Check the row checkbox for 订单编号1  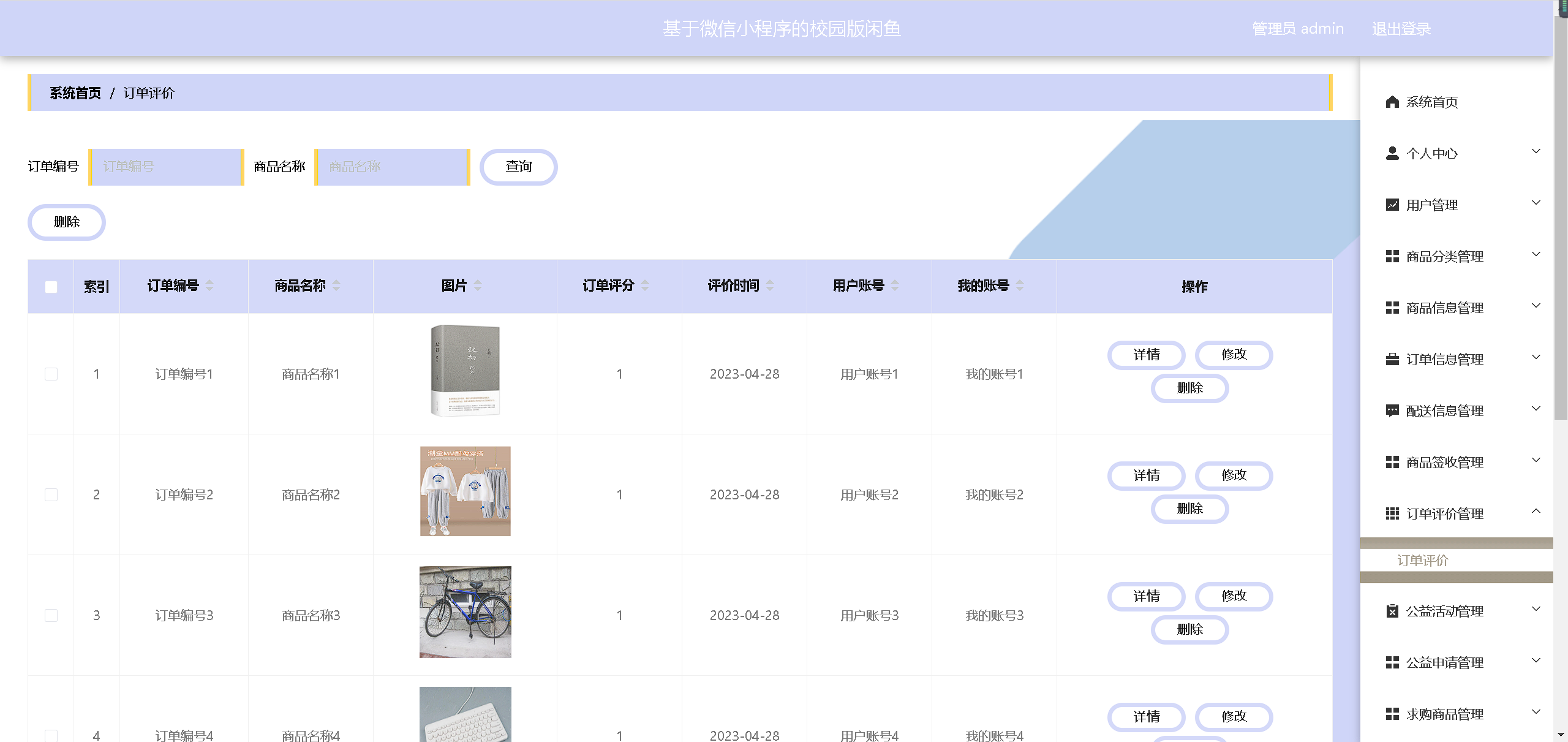click(x=51, y=374)
